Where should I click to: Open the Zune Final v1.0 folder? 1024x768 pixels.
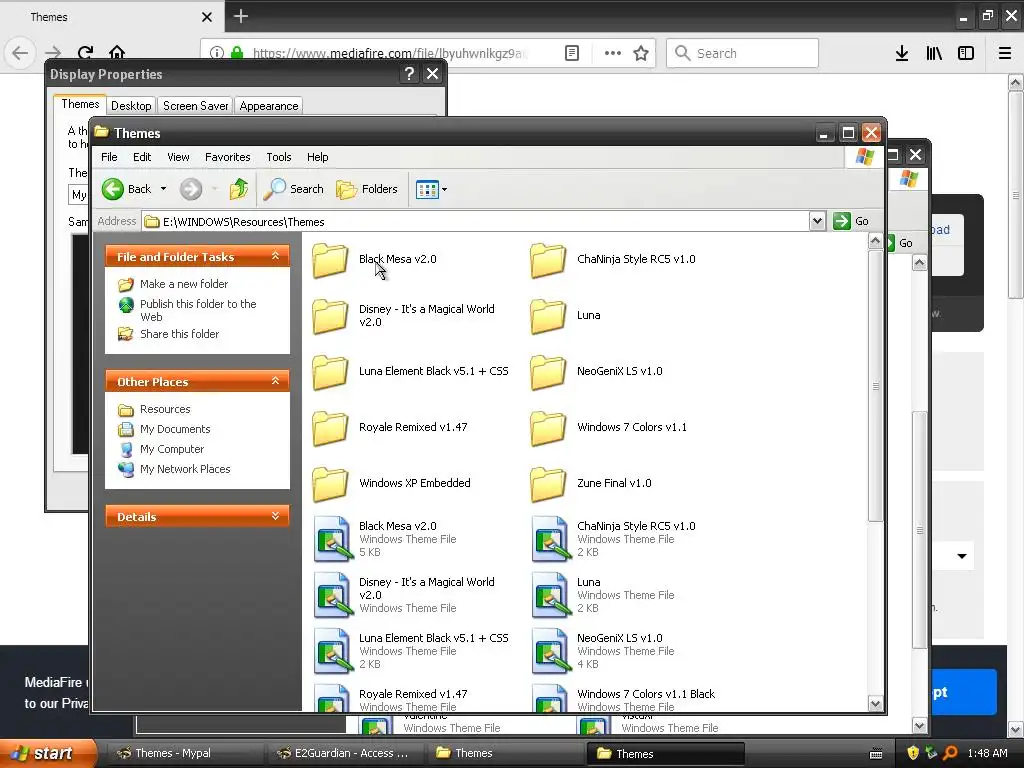click(591, 484)
